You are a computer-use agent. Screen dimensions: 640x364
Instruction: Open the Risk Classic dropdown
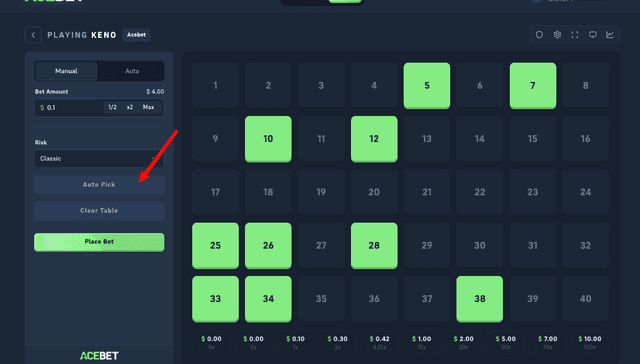coord(99,158)
